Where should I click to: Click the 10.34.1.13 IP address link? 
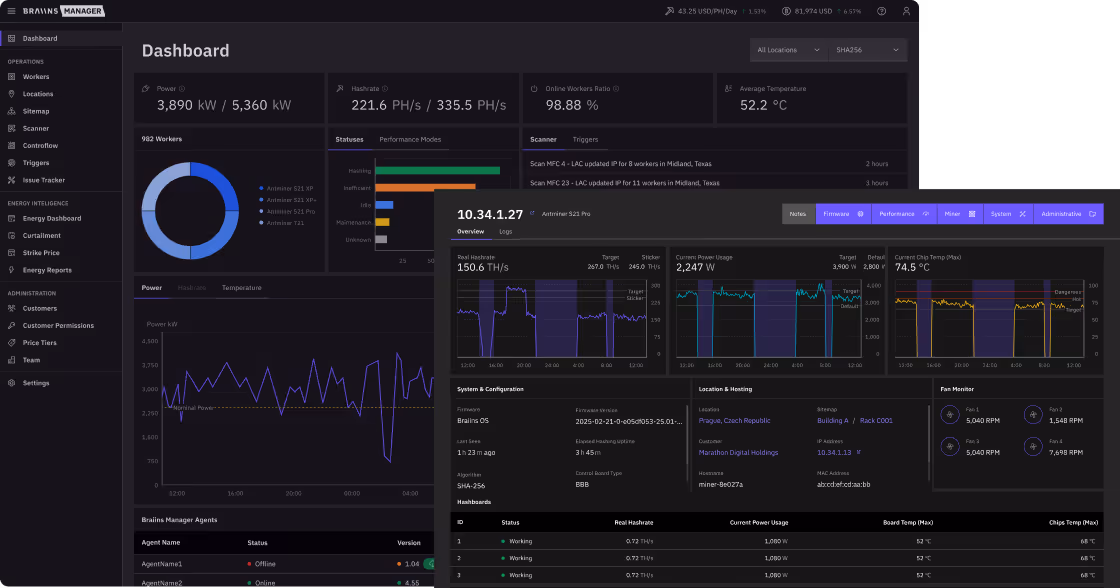pyautogui.click(x=834, y=452)
